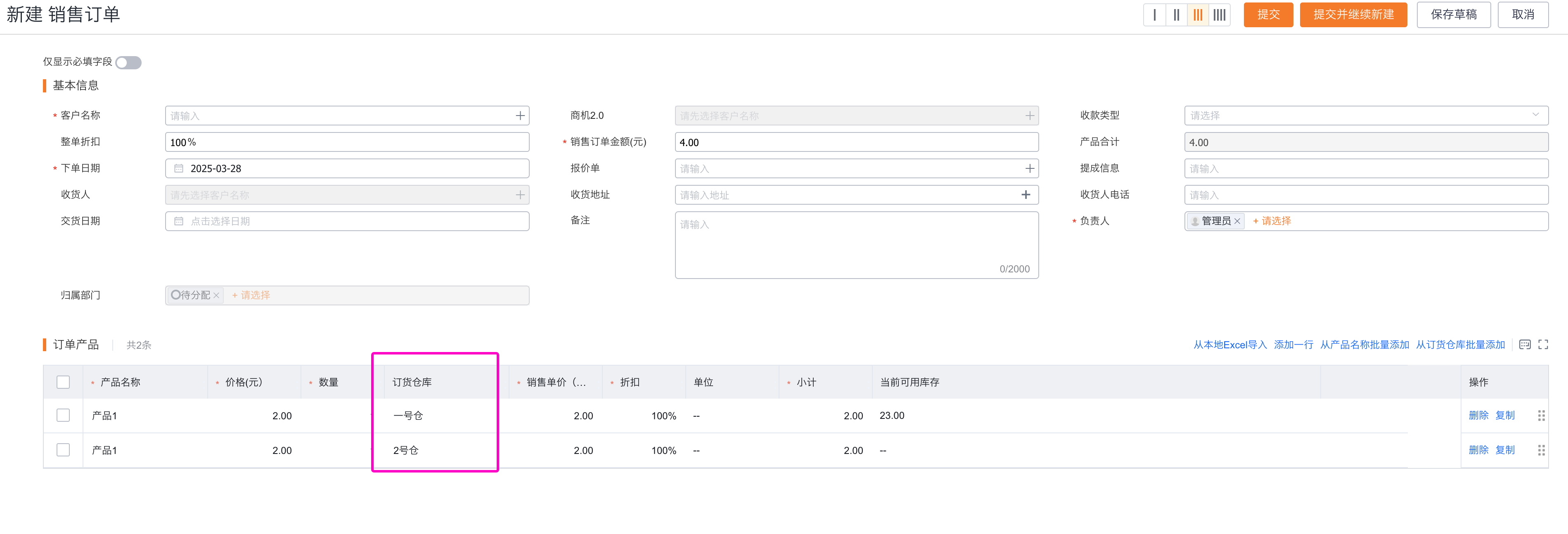Screen dimensions: 1568x534
Task: Click 从本地Excel导入 link
Action: coord(1229,345)
